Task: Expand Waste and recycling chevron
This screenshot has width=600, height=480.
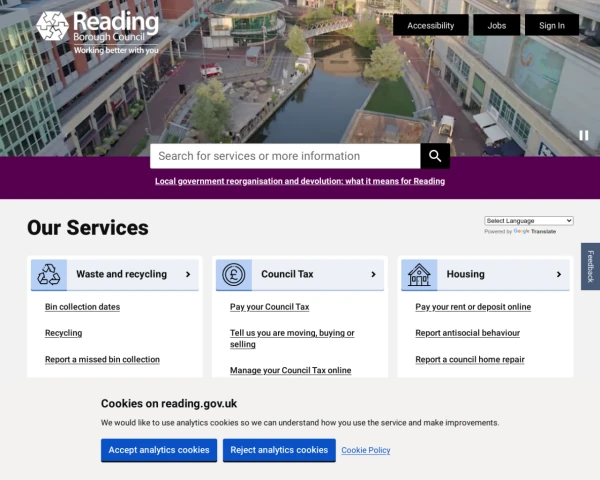Action: click(188, 274)
